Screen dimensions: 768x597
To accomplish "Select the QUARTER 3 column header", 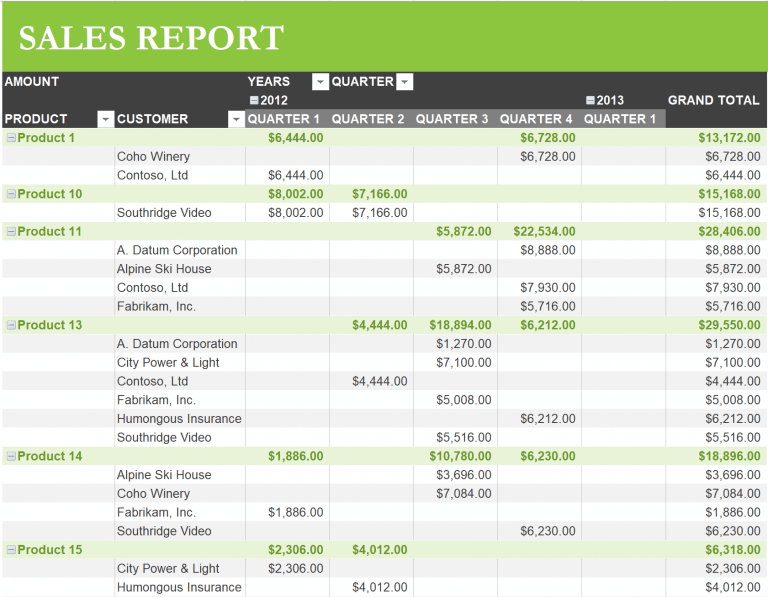I will pyautogui.click(x=452, y=119).
